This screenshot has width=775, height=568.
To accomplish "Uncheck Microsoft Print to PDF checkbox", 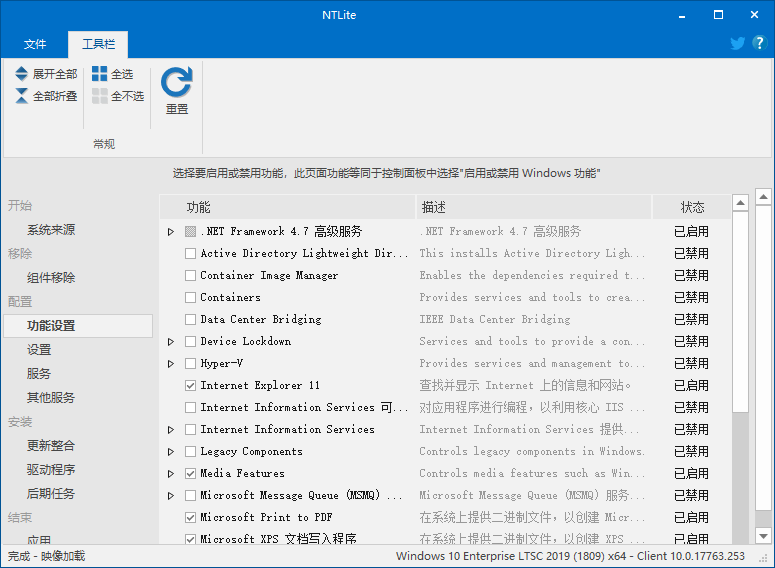I will [191, 517].
